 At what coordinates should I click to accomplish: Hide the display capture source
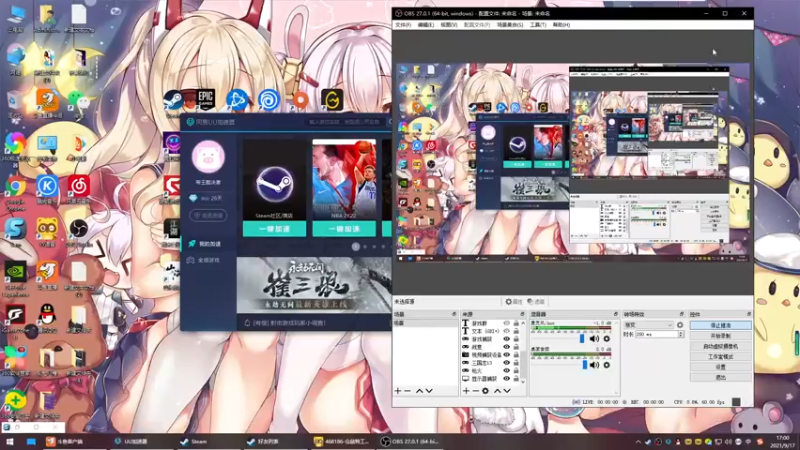507,379
